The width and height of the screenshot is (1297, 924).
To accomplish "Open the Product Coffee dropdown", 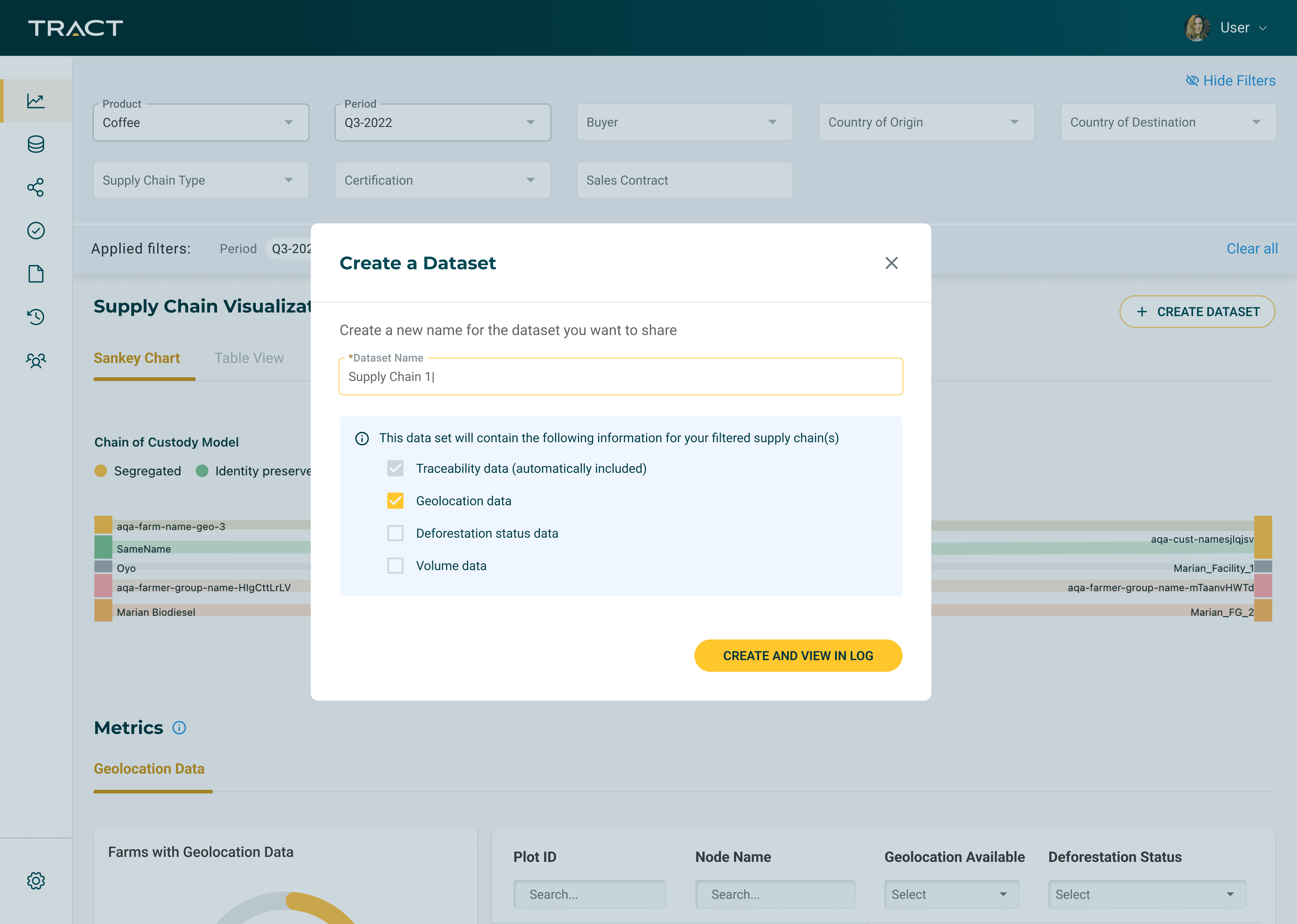I will (x=201, y=122).
